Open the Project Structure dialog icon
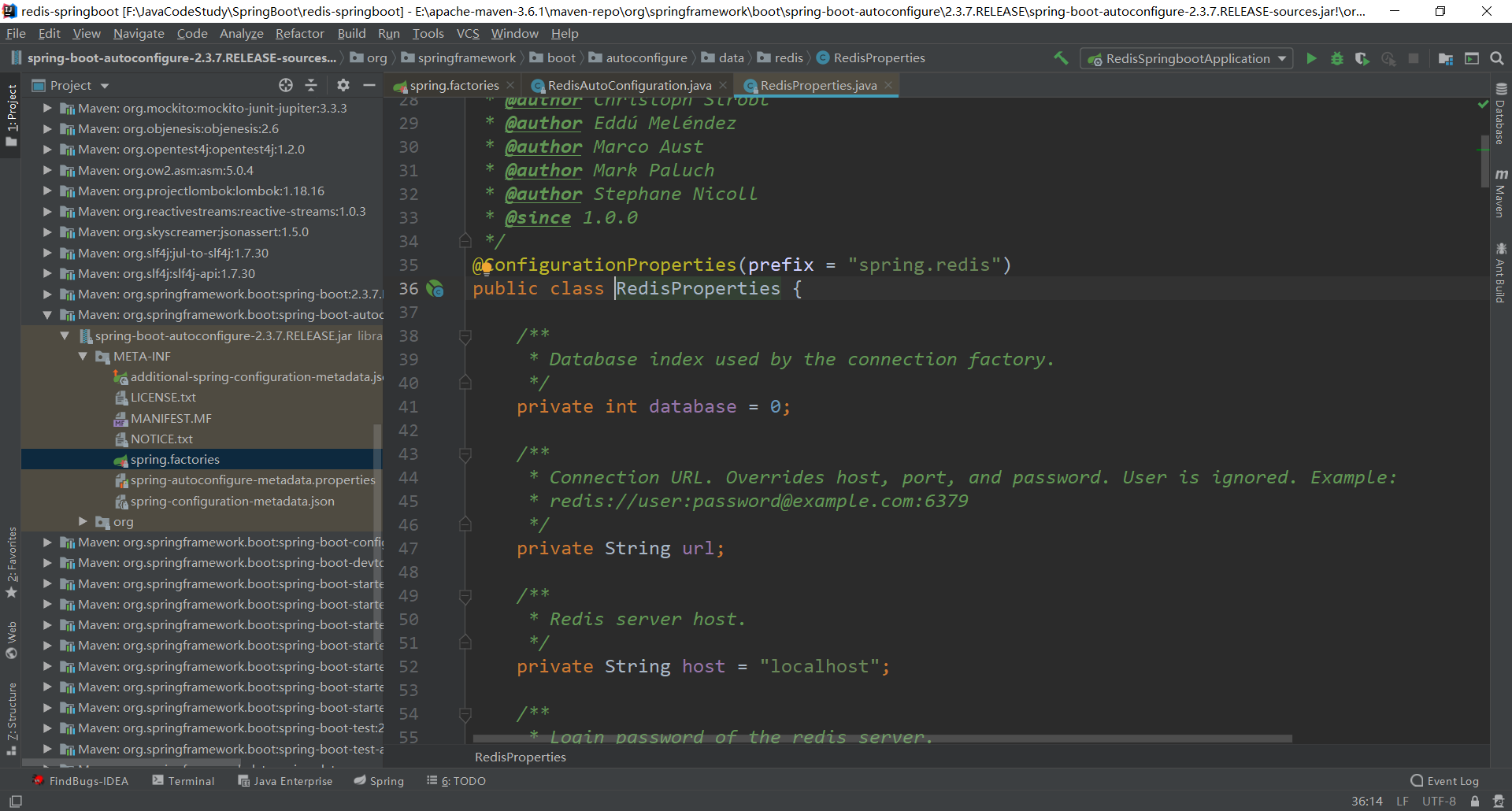The height and width of the screenshot is (811, 1512). tap(1445, 58)
